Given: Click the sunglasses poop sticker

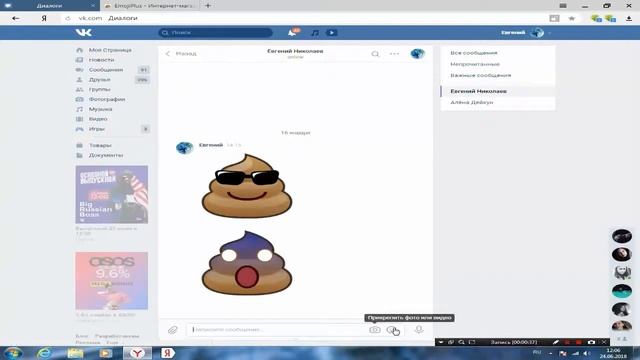Looking at the screenshot, I should (247, 186).
